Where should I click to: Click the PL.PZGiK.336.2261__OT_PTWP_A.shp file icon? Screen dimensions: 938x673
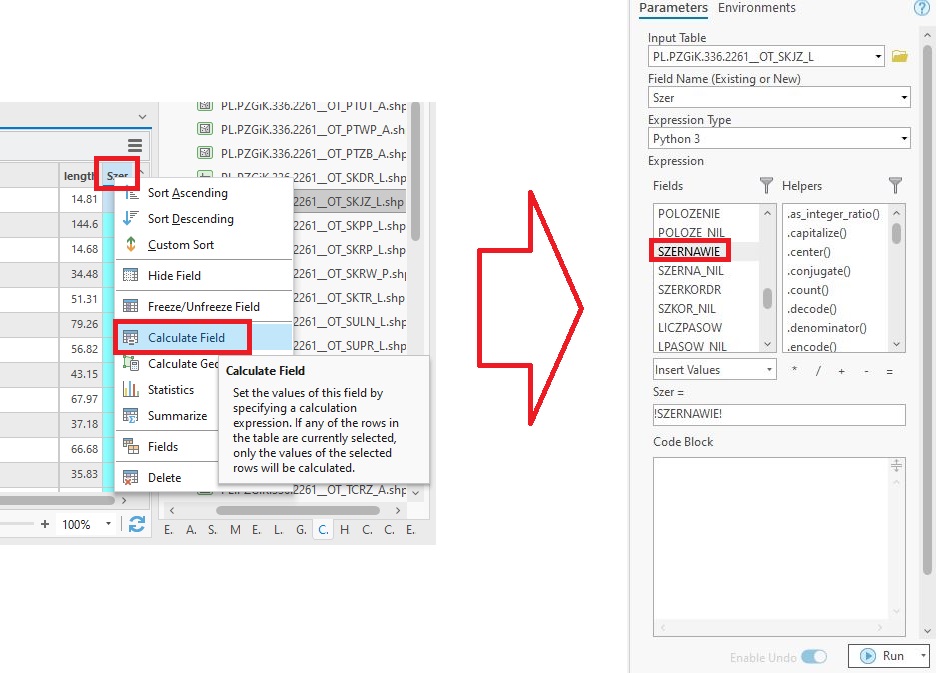point(205,129)
